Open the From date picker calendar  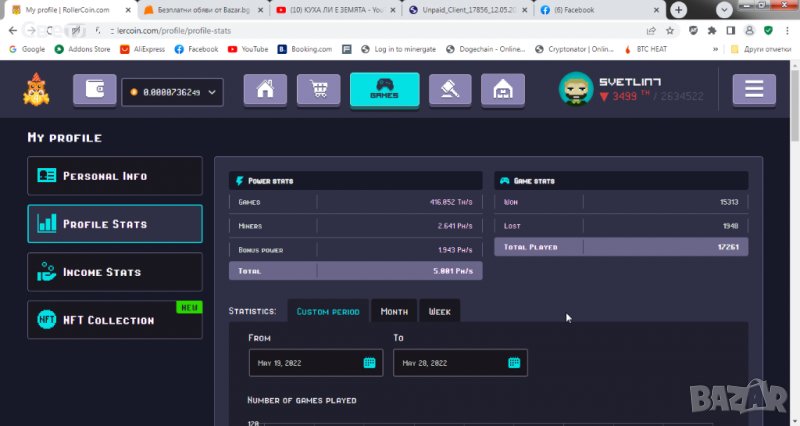[x=369, y=363]
